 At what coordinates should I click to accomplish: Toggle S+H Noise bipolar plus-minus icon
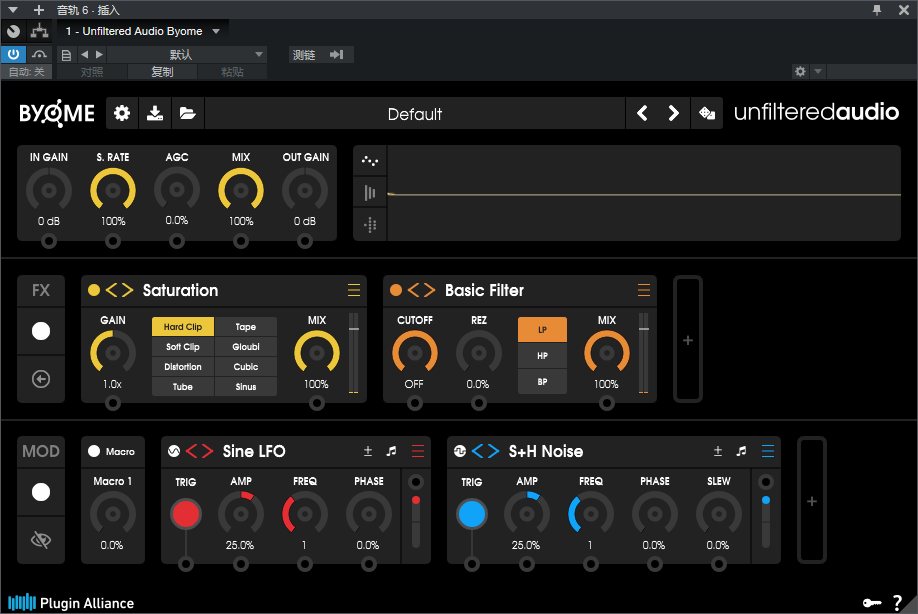tap(718, 451)
